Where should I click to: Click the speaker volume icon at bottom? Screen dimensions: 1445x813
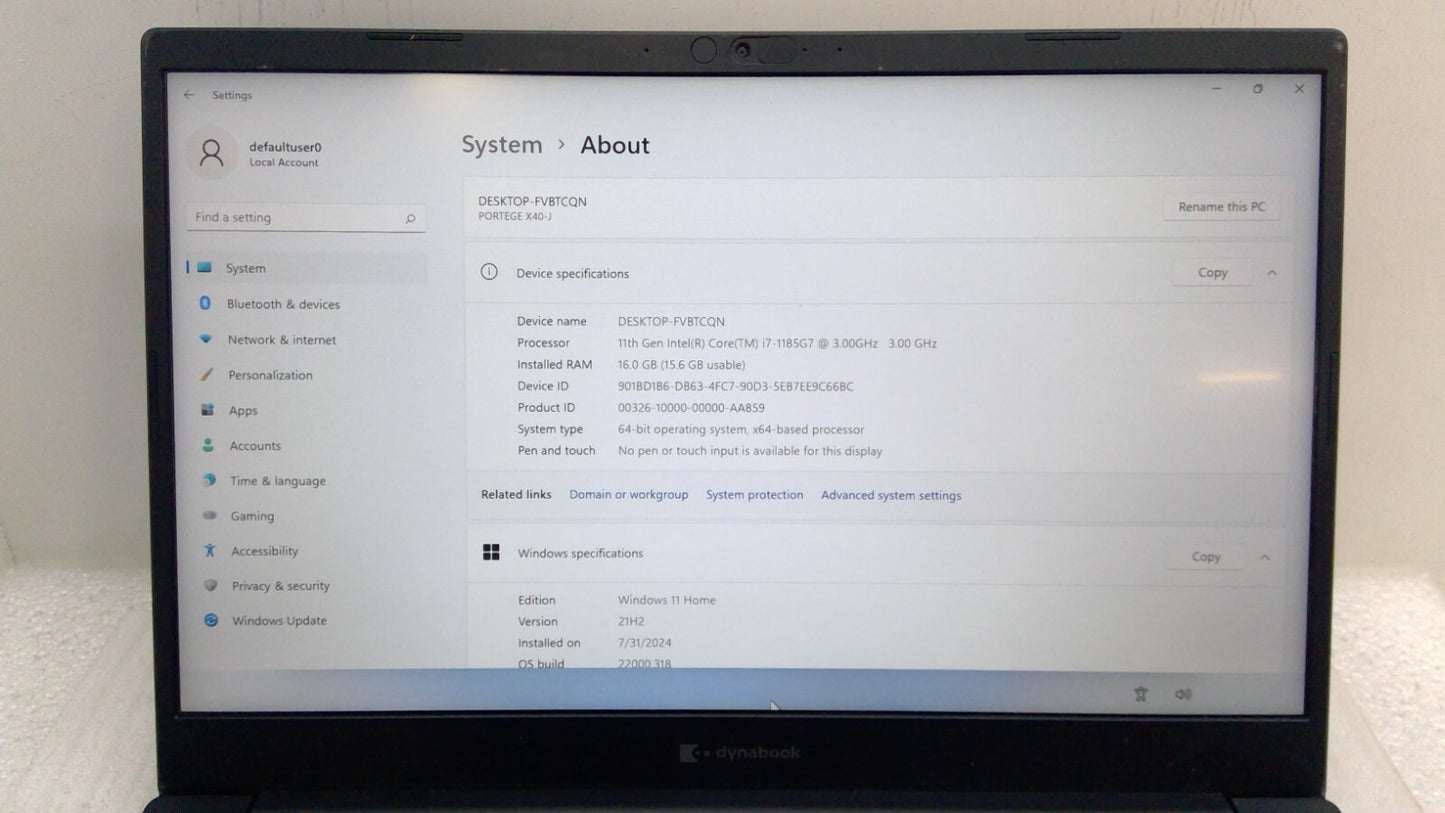point(1183,694)
